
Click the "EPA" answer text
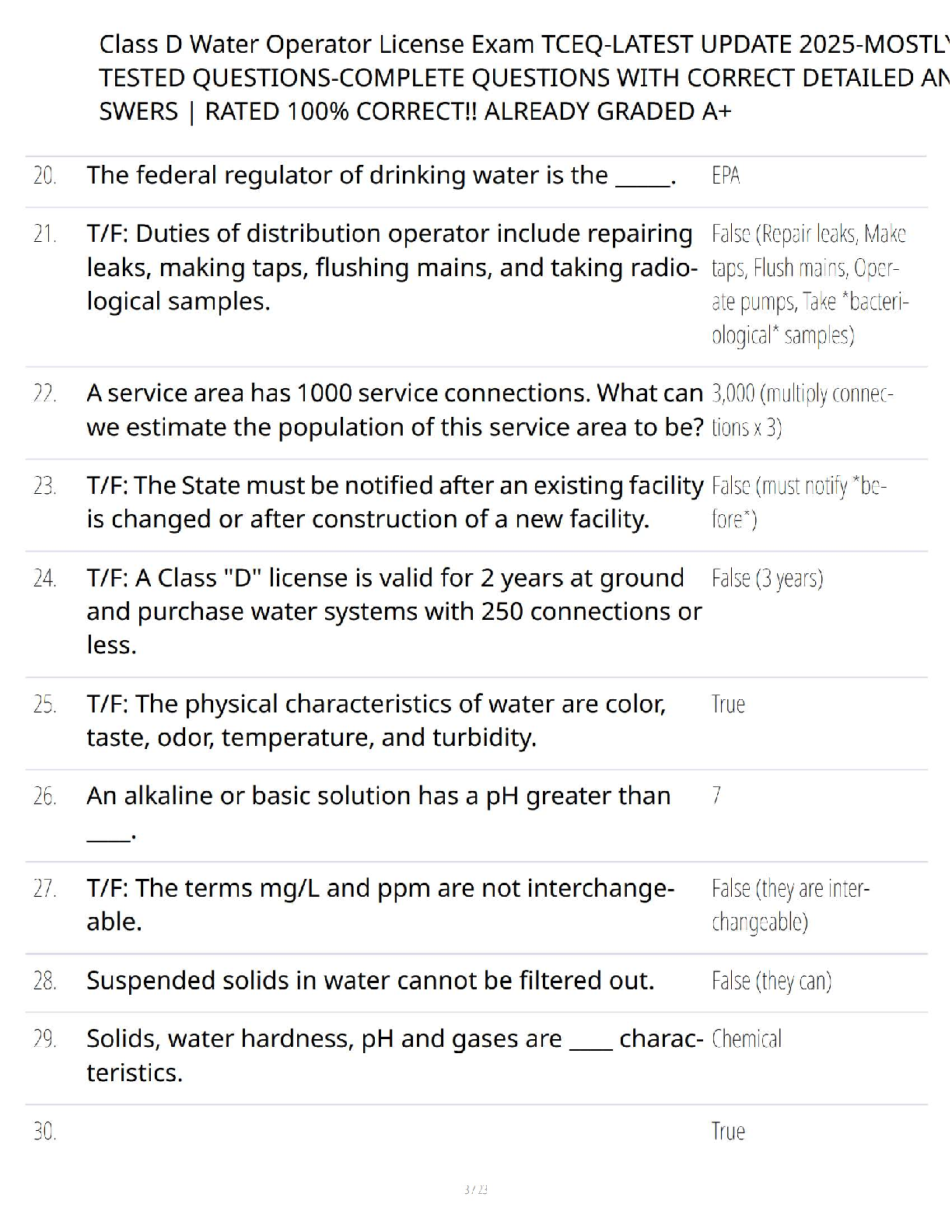726,176
